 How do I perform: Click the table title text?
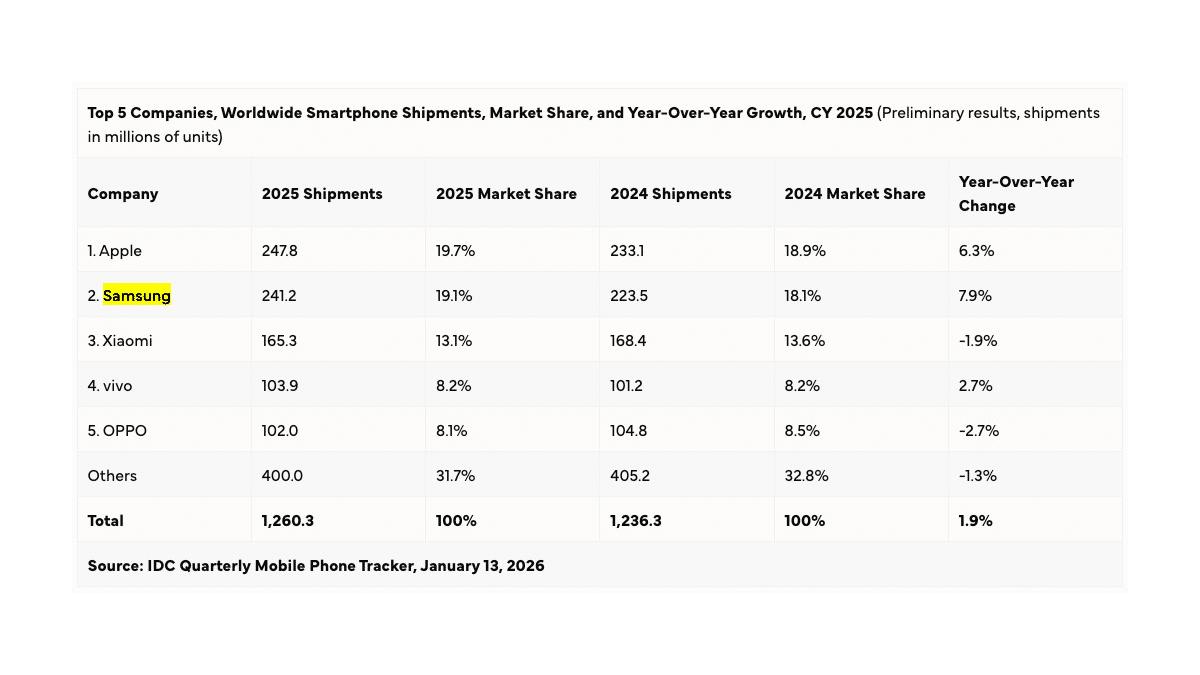click(480, 113)
